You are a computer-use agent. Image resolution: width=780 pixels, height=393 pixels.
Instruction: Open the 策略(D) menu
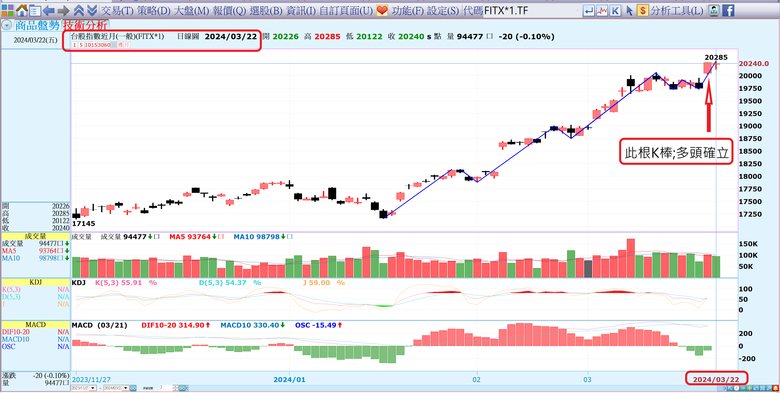[154, 10]
